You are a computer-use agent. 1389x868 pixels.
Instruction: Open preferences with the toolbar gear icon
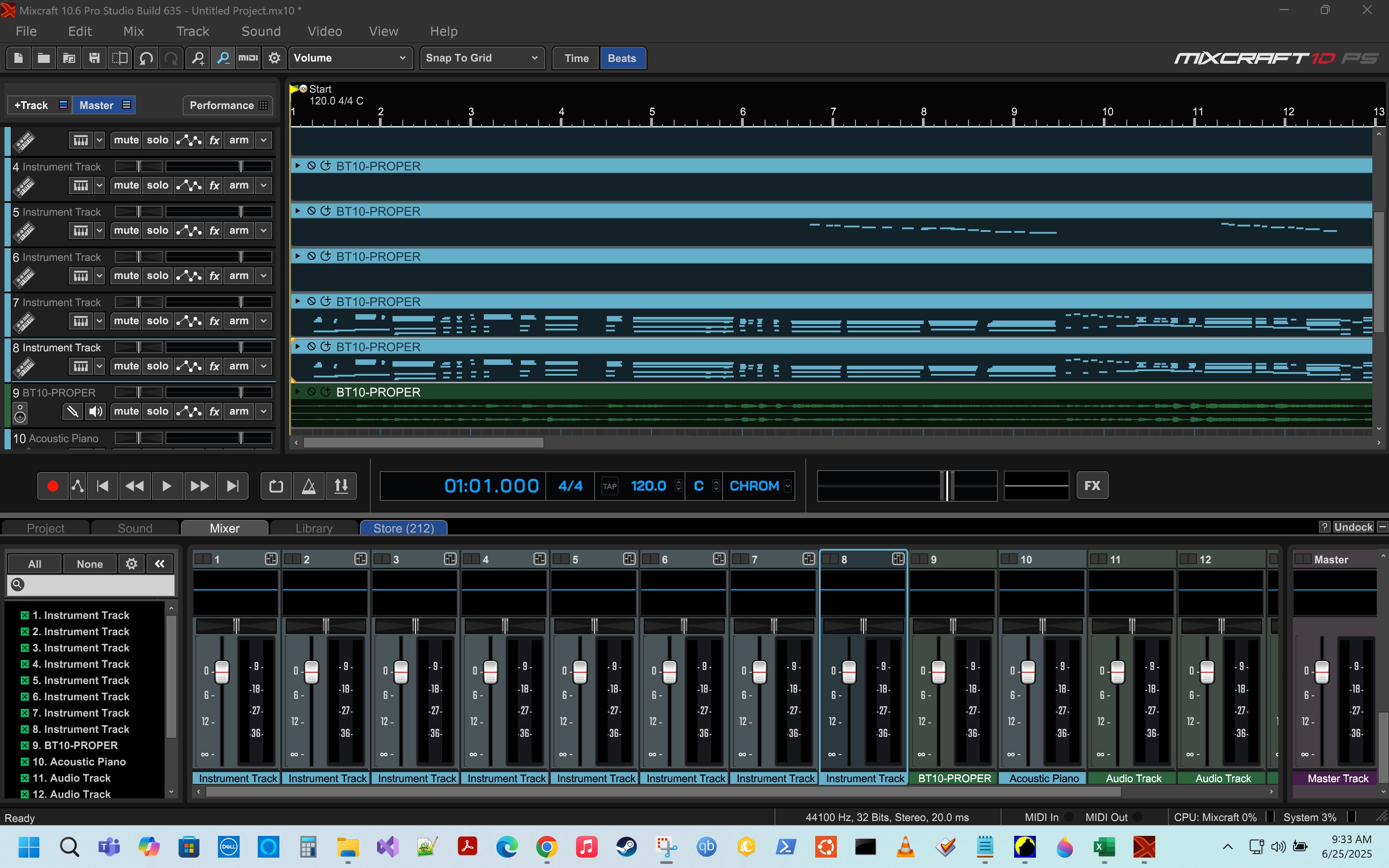pos(274,58)
